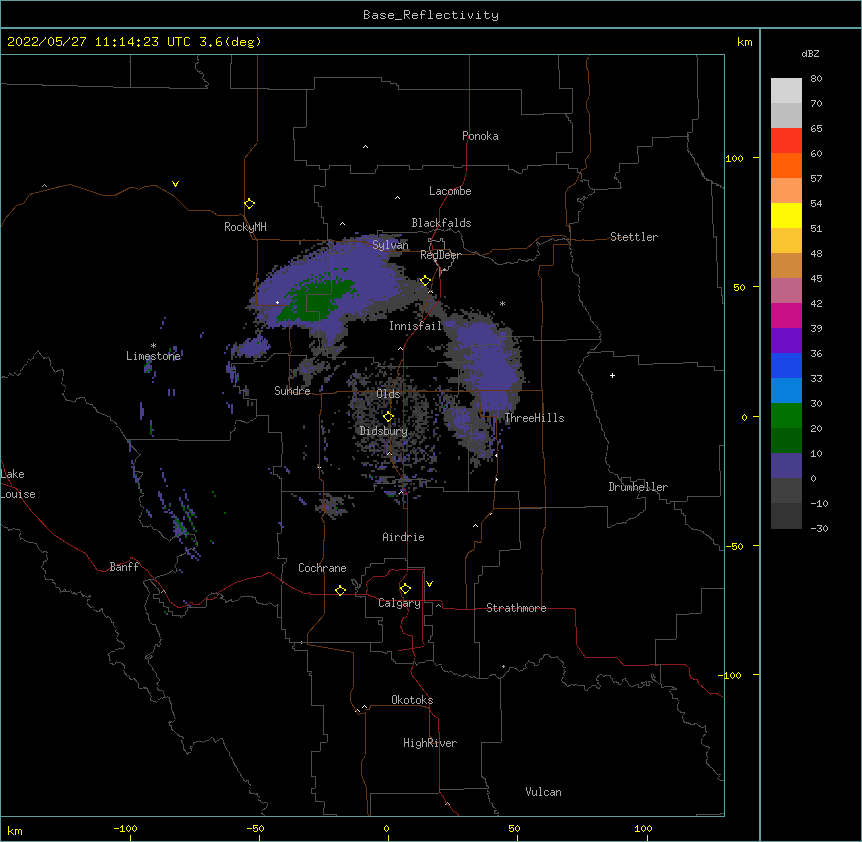Select the Drumheller city label
The height and width of the screenshot is (842, 862).
point(638,487)
